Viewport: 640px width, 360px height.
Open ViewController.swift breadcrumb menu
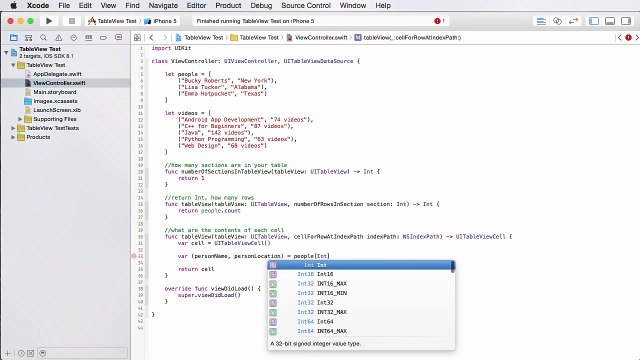[x=317, y=38]
